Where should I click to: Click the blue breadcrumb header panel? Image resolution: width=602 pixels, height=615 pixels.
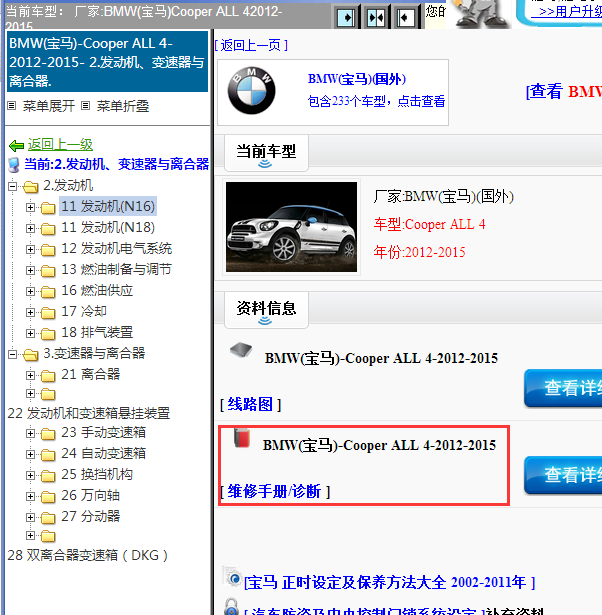coord(107,62)
